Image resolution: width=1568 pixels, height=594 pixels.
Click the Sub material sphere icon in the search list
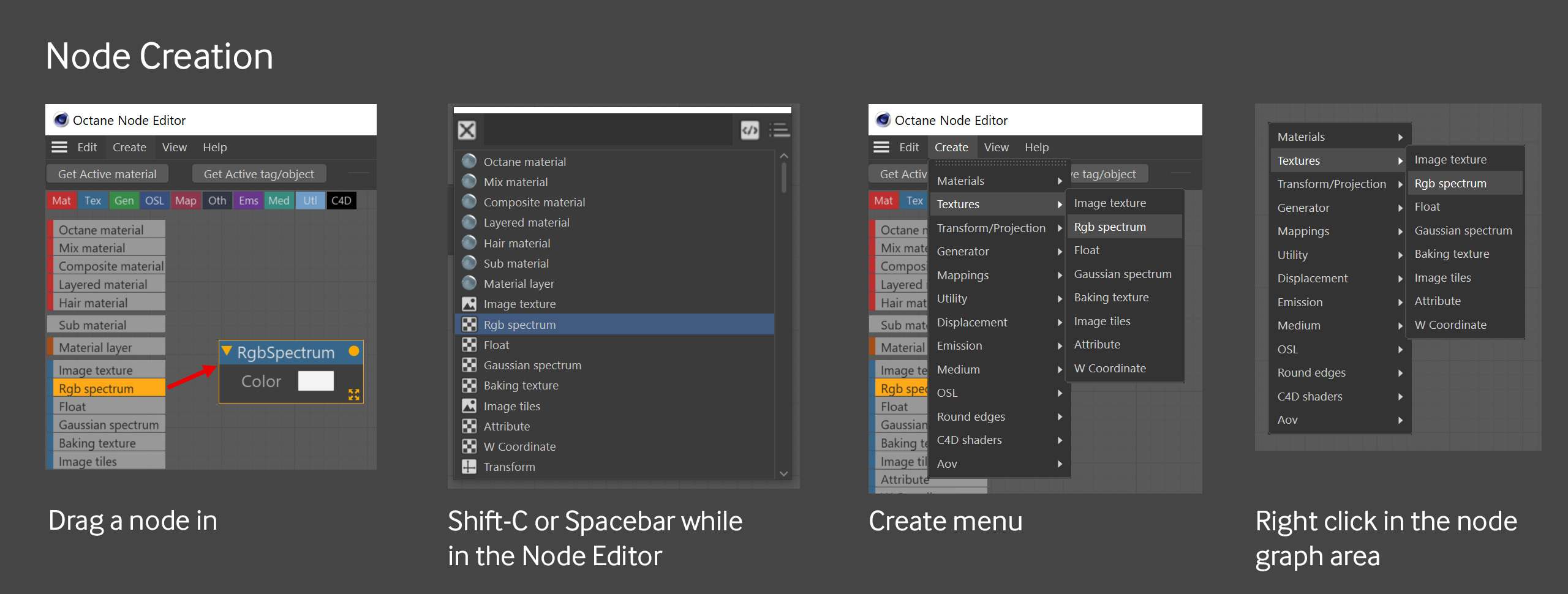469,263
